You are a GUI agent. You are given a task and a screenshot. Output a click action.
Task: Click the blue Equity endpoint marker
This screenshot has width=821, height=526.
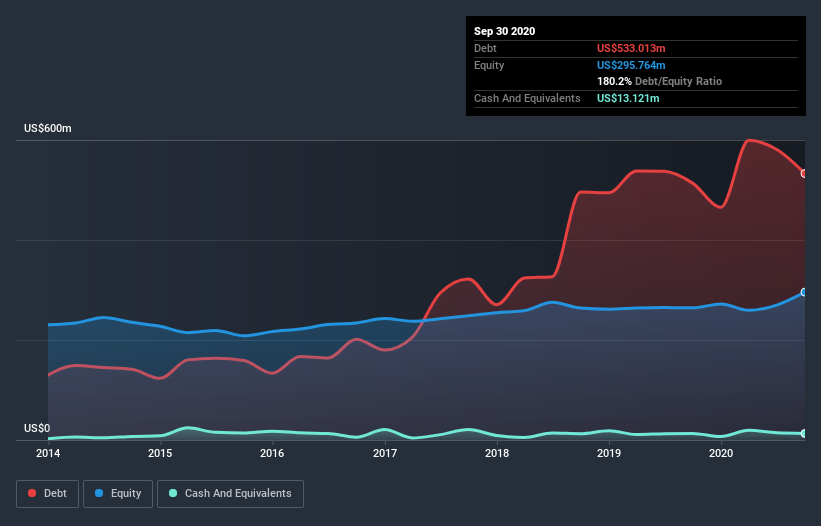point(804,292)
